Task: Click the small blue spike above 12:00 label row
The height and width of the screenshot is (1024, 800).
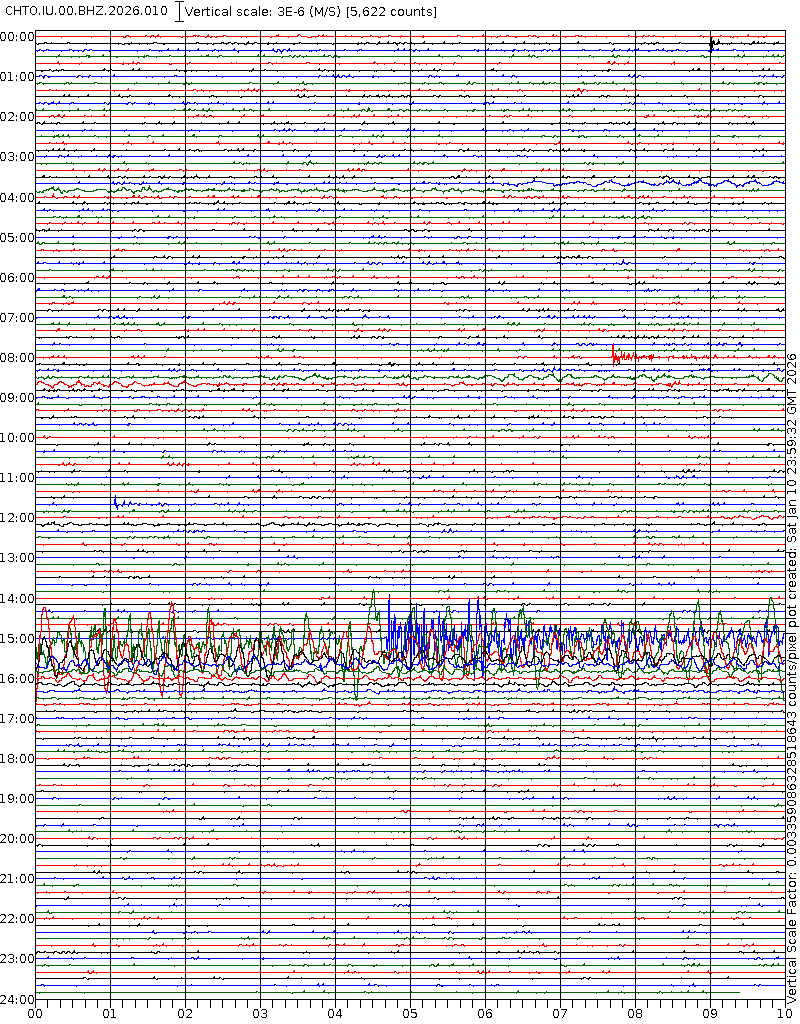Action: [x=116, y=502]
